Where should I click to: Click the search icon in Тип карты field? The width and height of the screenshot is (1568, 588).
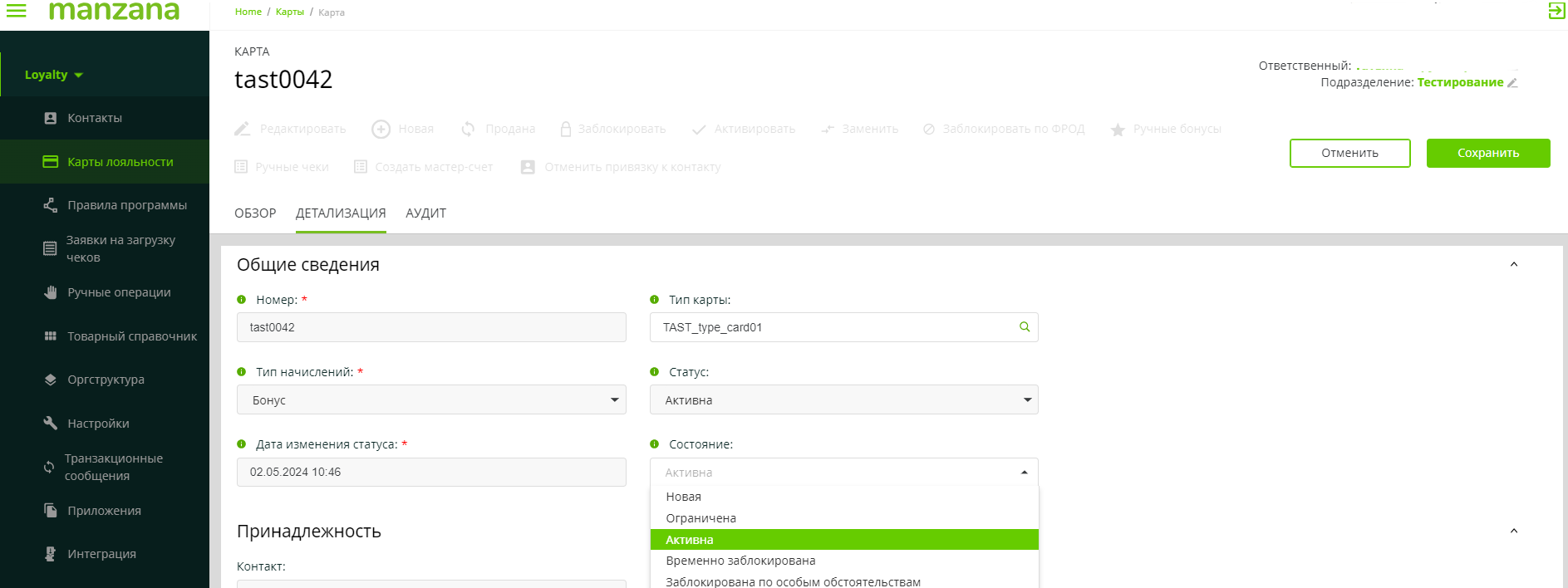coord(1025,327)
